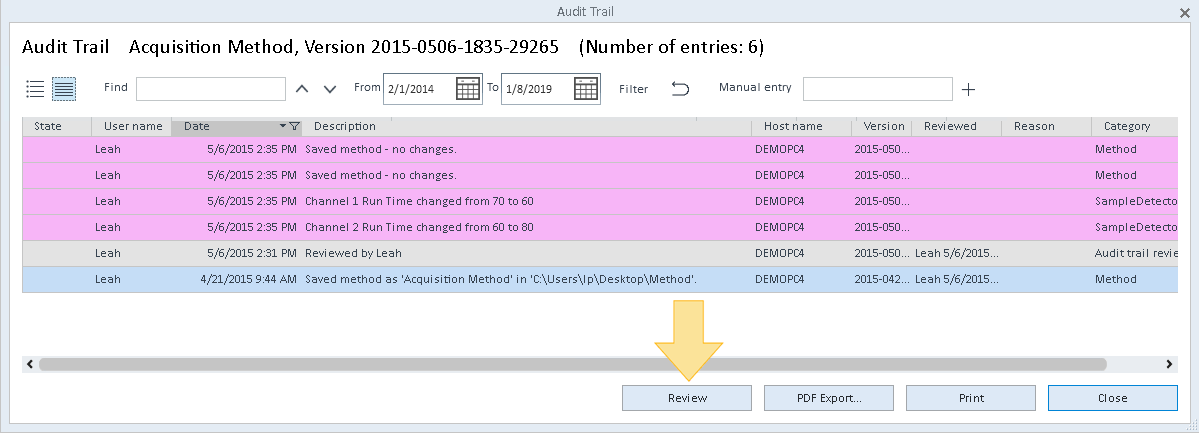Jump to previous find result arrow
Image resolution: width=1199 pixels, height=433 pixels.
click(x=302, y=89)
